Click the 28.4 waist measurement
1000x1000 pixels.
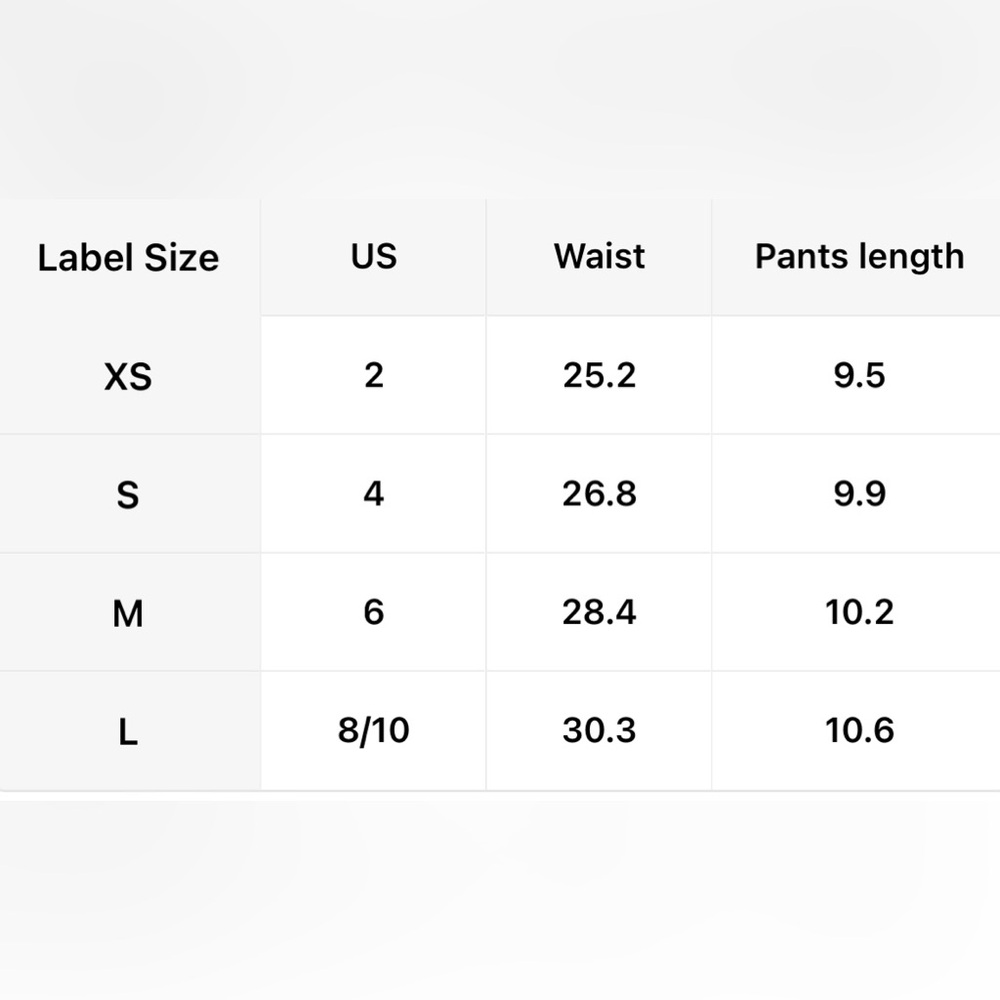tap(599, 612)
